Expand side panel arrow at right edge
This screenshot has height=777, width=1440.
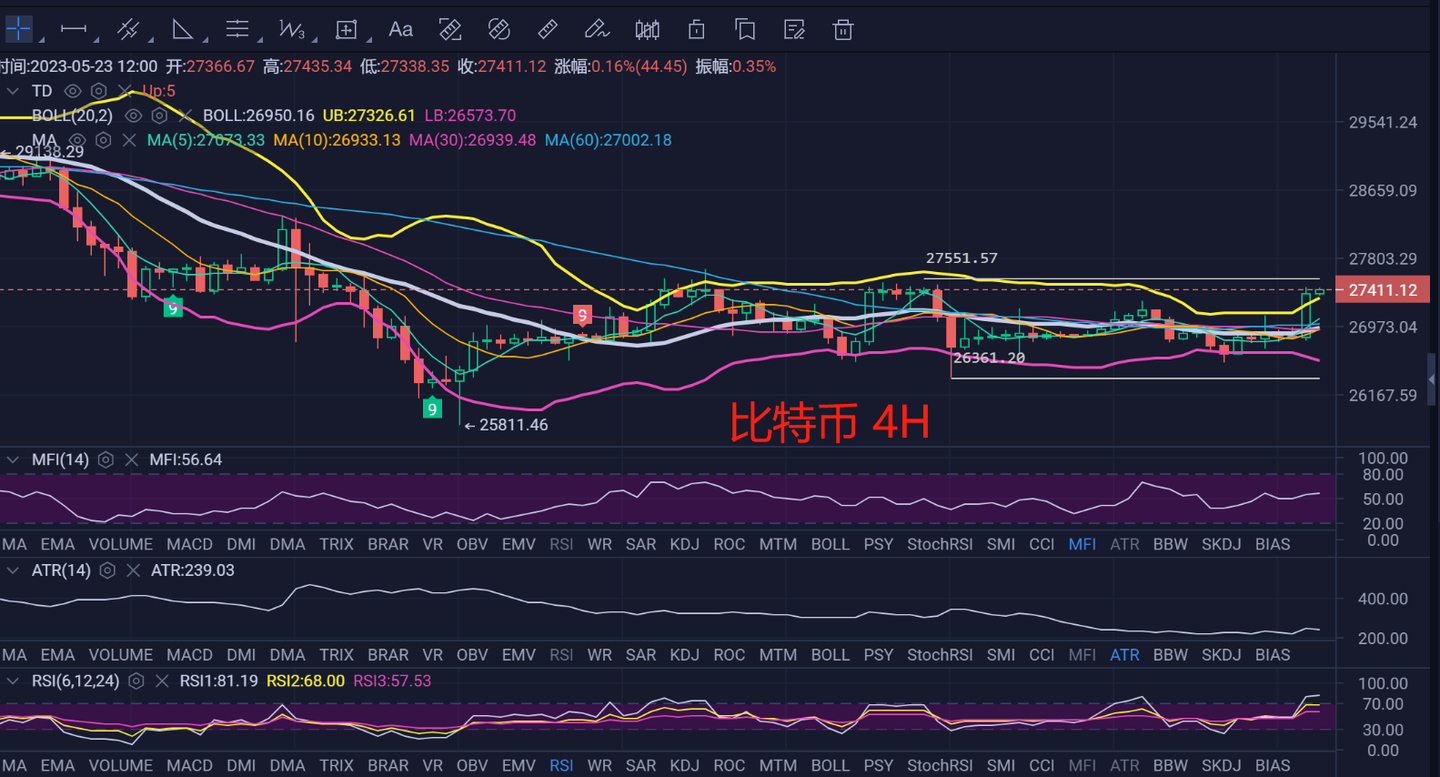1433,379
